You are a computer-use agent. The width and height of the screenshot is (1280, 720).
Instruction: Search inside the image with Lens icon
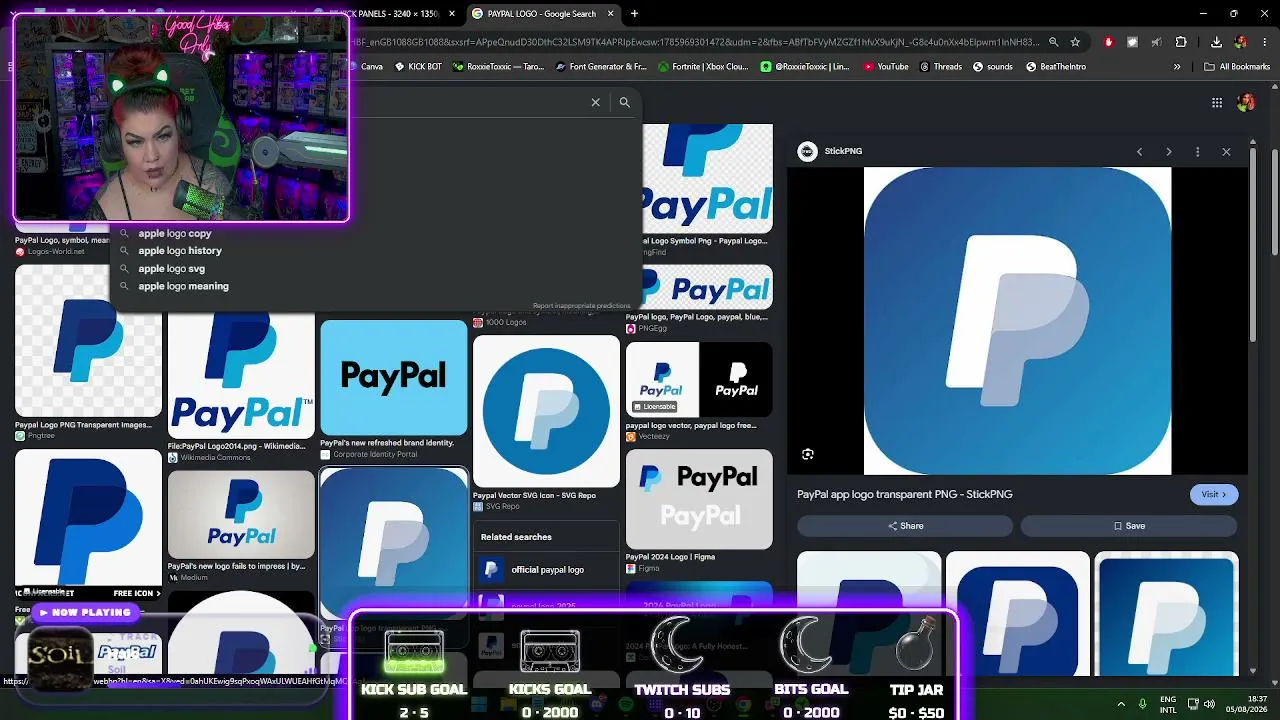[808, 454]
